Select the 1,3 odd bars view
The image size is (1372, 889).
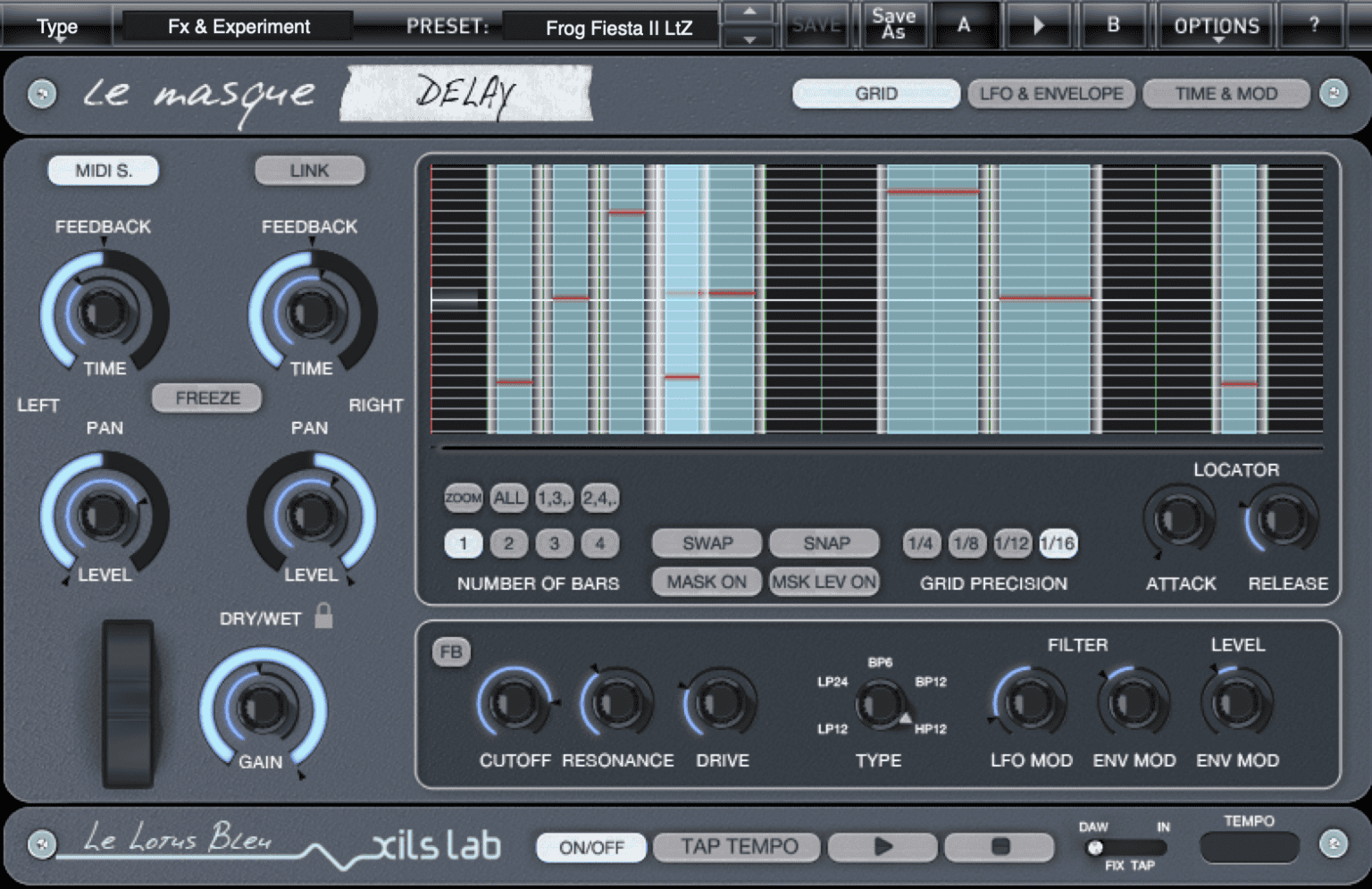tap(554, 498)
